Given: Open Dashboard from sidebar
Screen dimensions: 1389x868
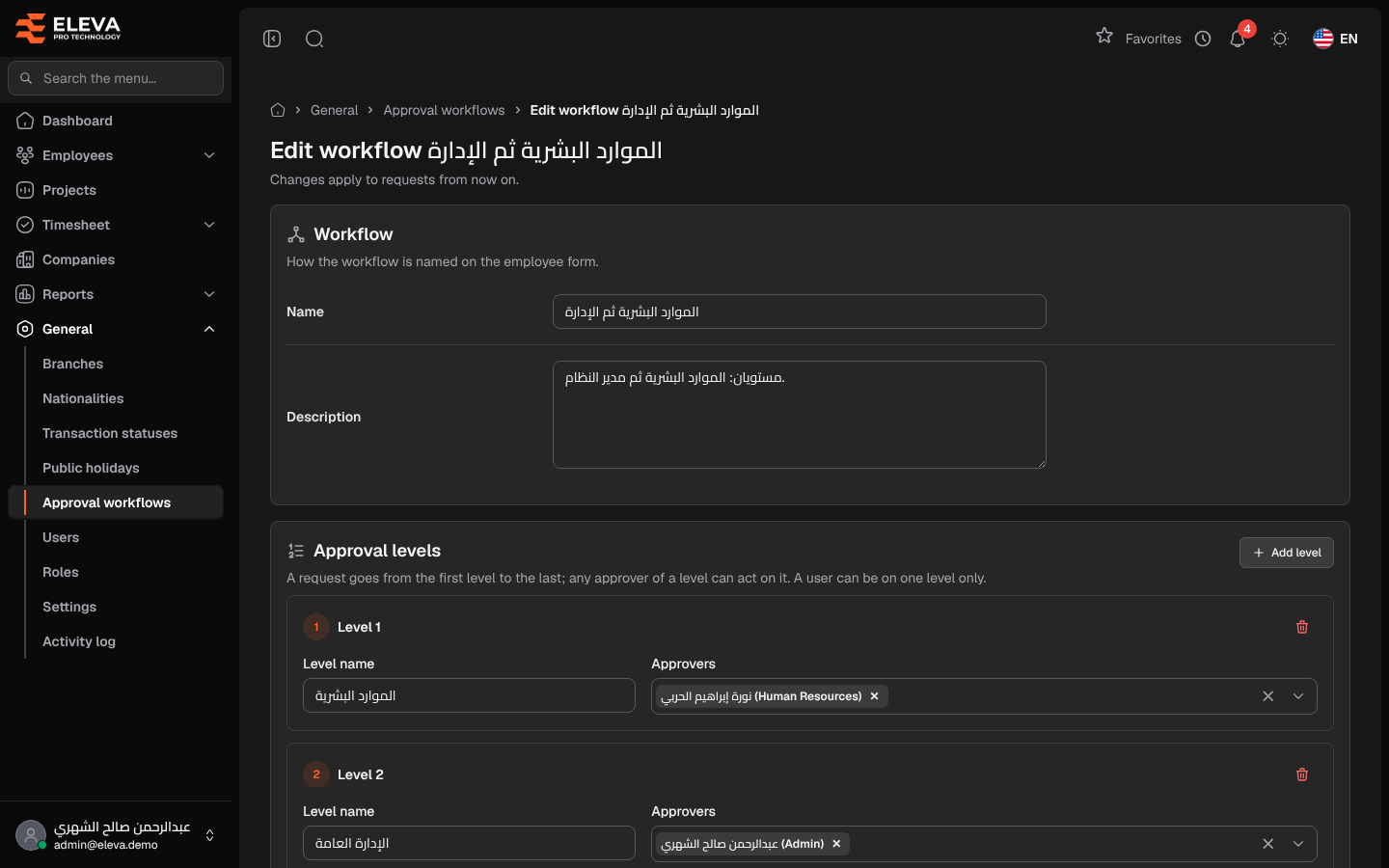Looking at the screenshot, I should tap(116, 121).
